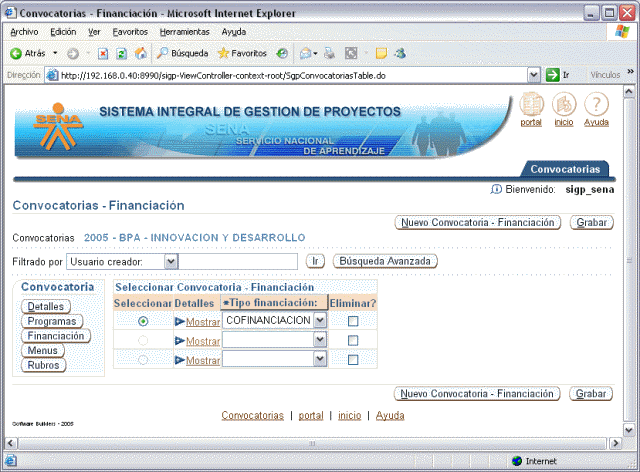
Task: Open Detalles in Convocatoria panel
Action: coord(46,306)
